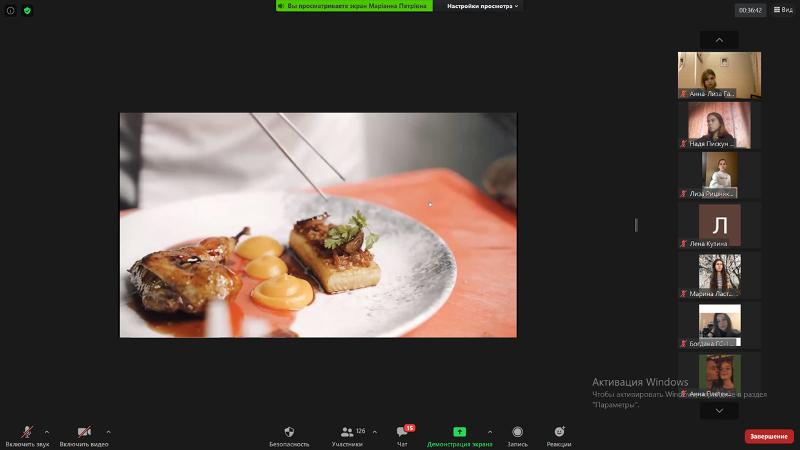Open audio options arrow next to microphone
The image size is (800, 450).
[47, 432]
